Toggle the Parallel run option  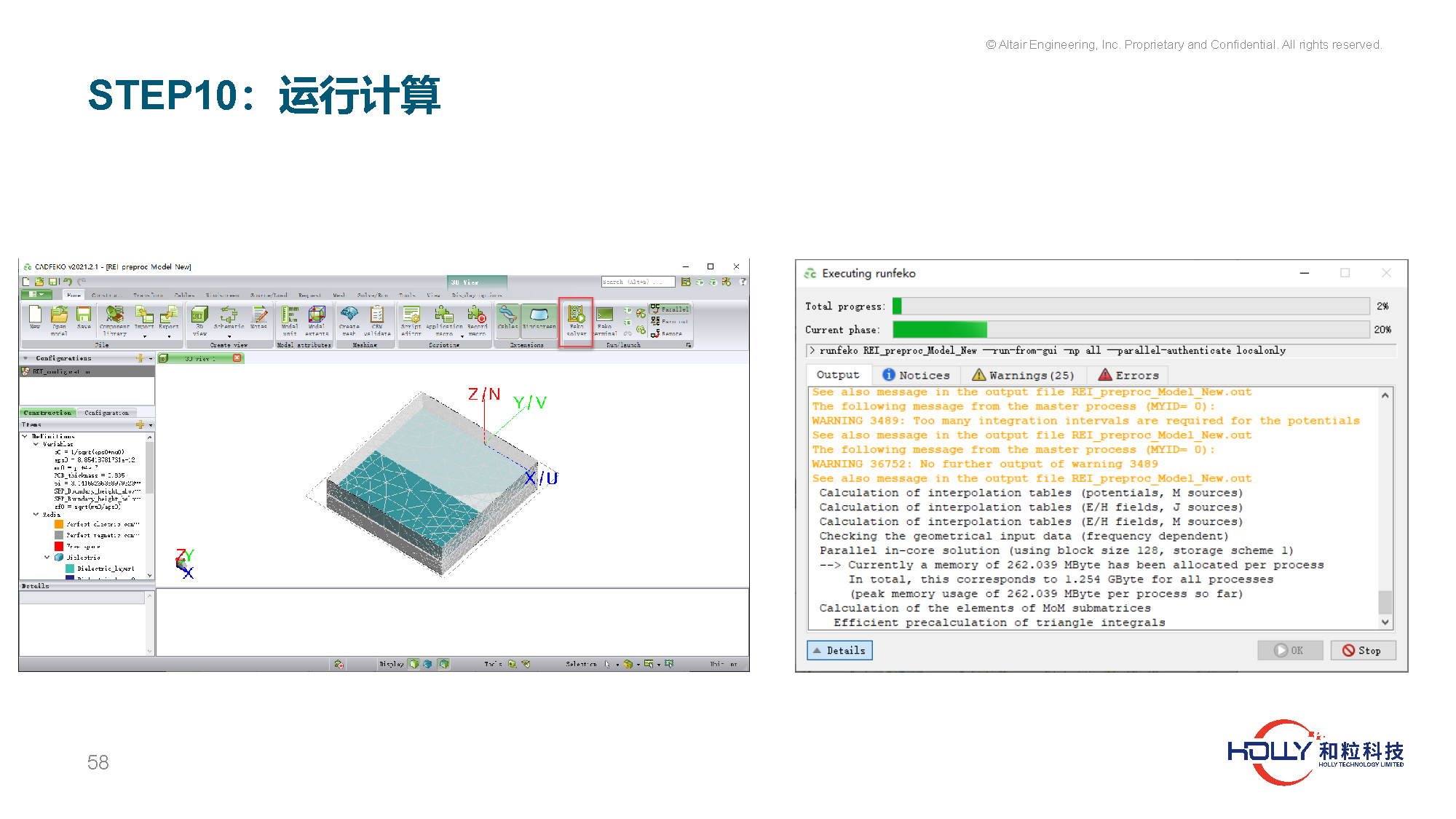tap(670, 309)
